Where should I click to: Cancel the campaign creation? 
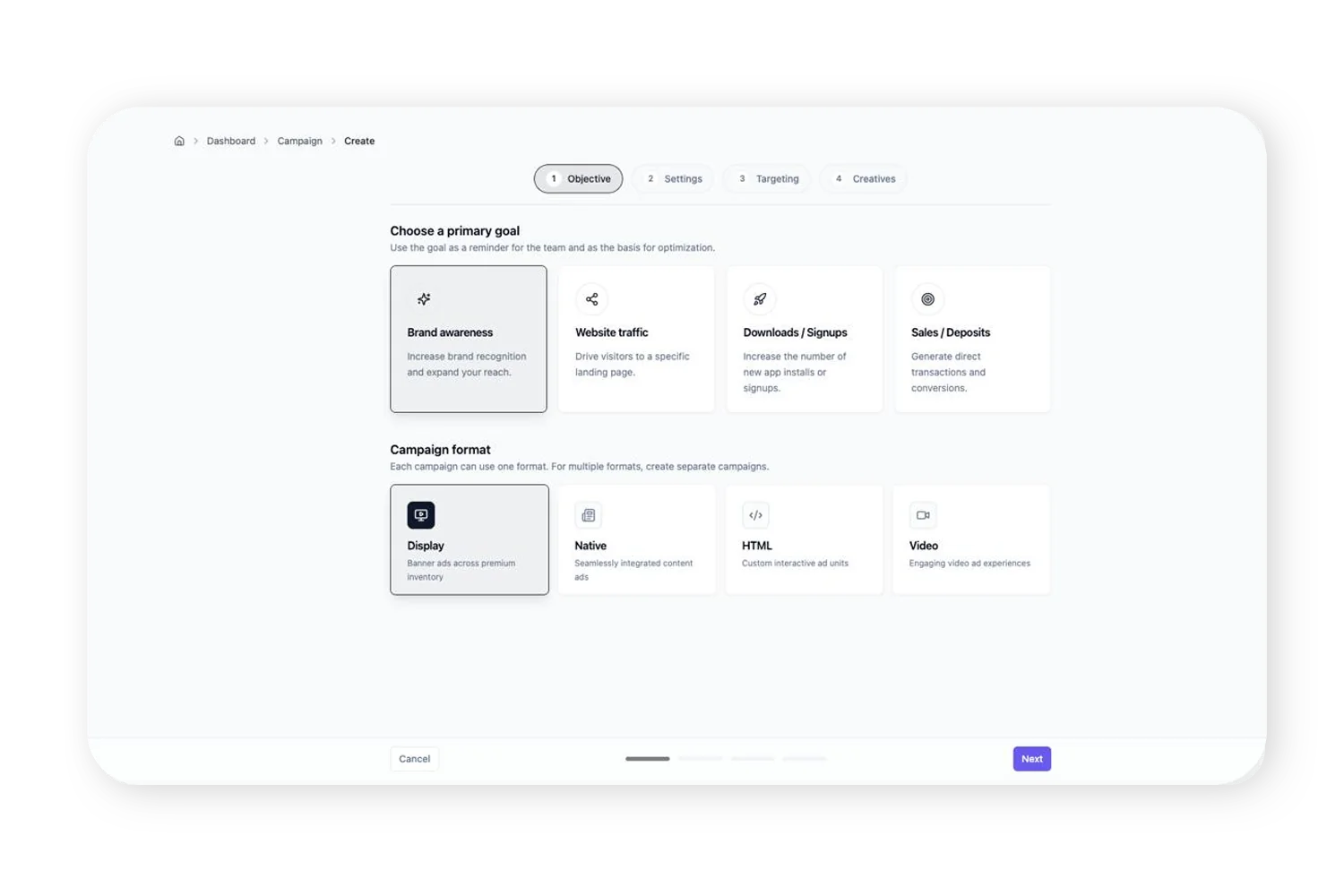click(414, 758)
